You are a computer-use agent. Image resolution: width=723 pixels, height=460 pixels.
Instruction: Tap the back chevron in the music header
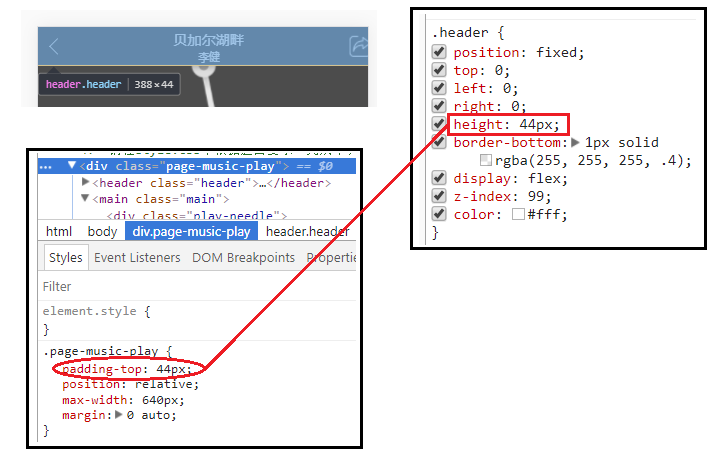pos(54,46)
